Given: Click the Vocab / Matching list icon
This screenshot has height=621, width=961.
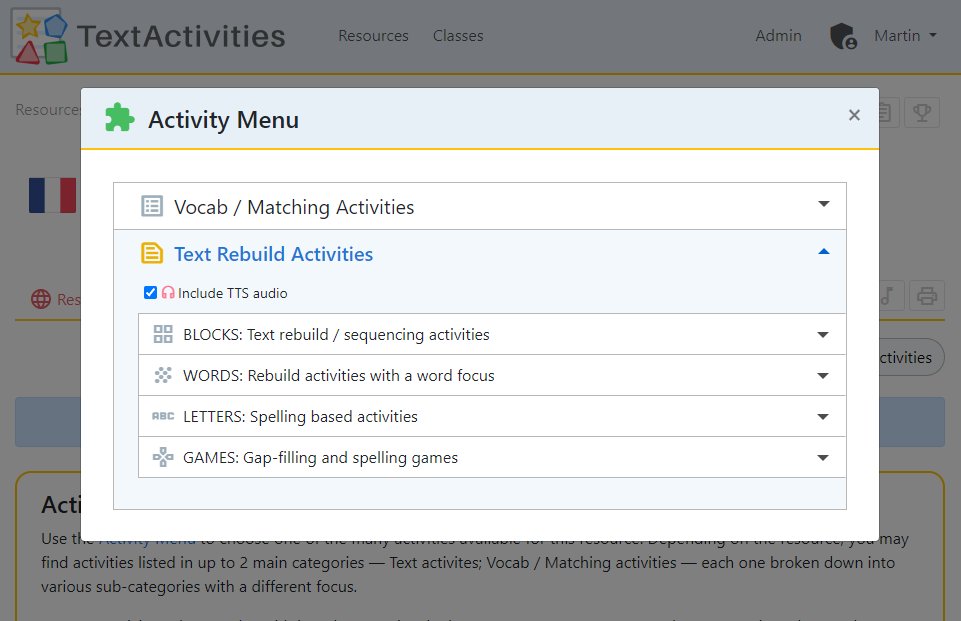Looking at the screenshot, I should point(152,206).
